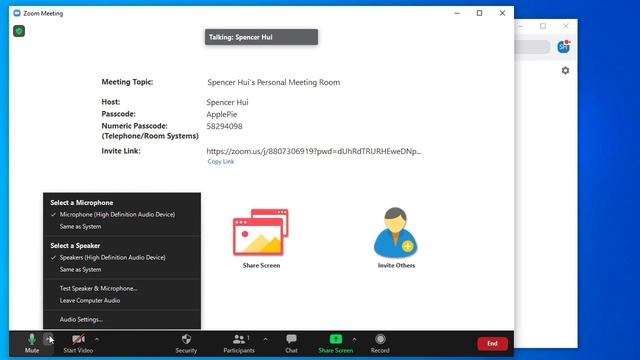Close the Zoom Meeting window

pos(502,13)
